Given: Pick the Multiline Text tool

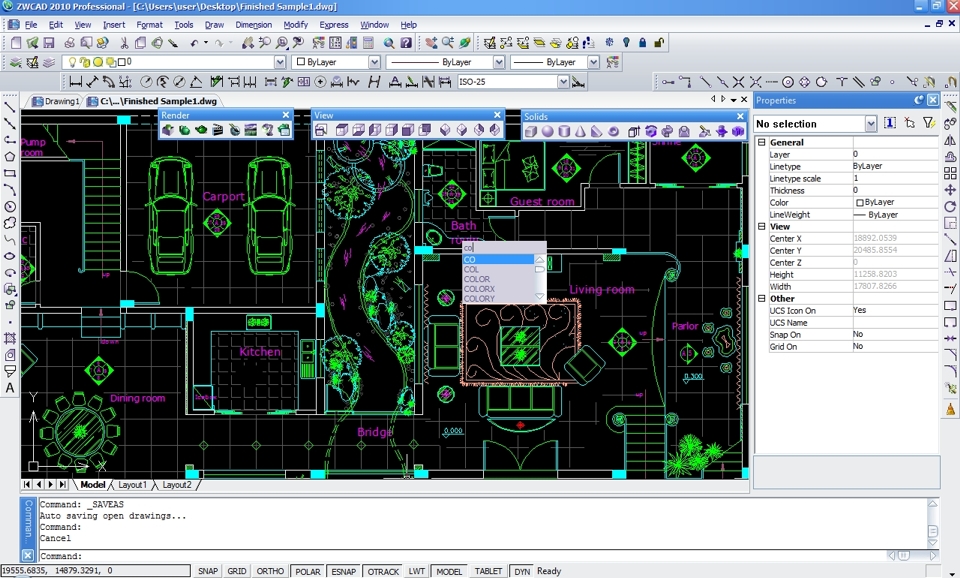Looking at the screenshot, I should coord(10,388).
